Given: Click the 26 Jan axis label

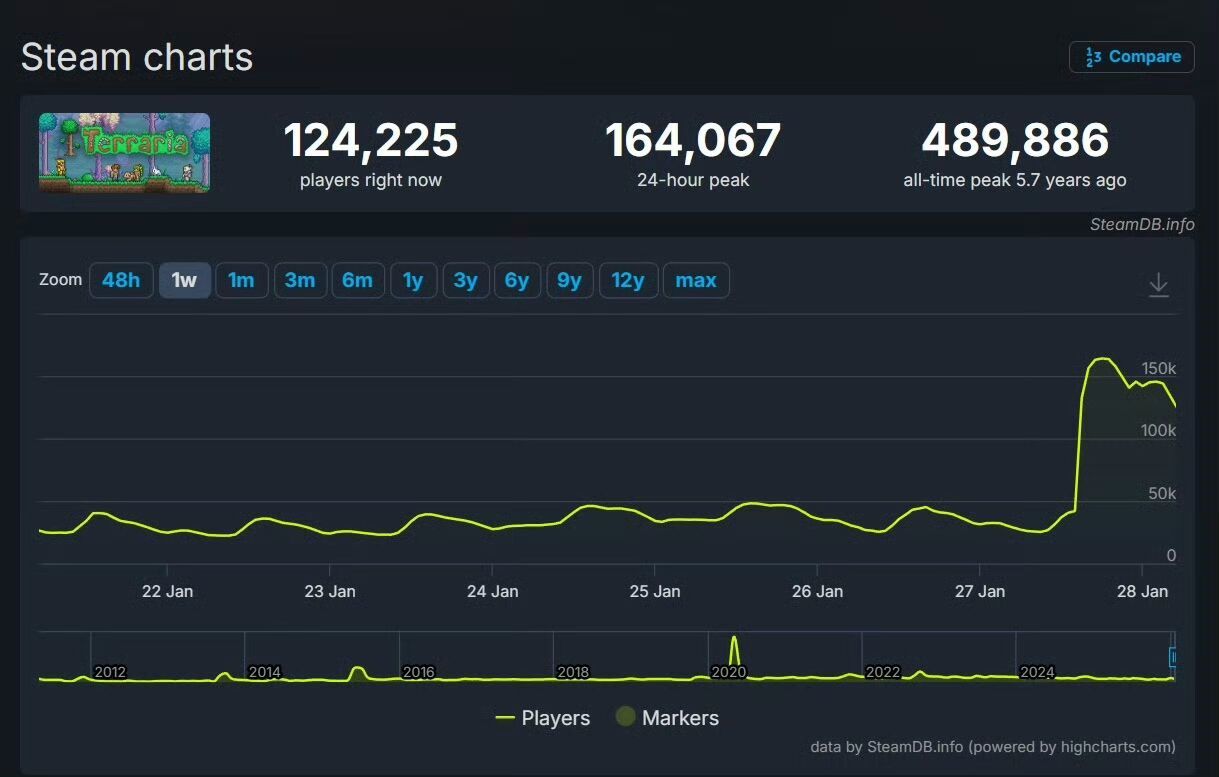Looking at the screenshot, I should (817, 591).
